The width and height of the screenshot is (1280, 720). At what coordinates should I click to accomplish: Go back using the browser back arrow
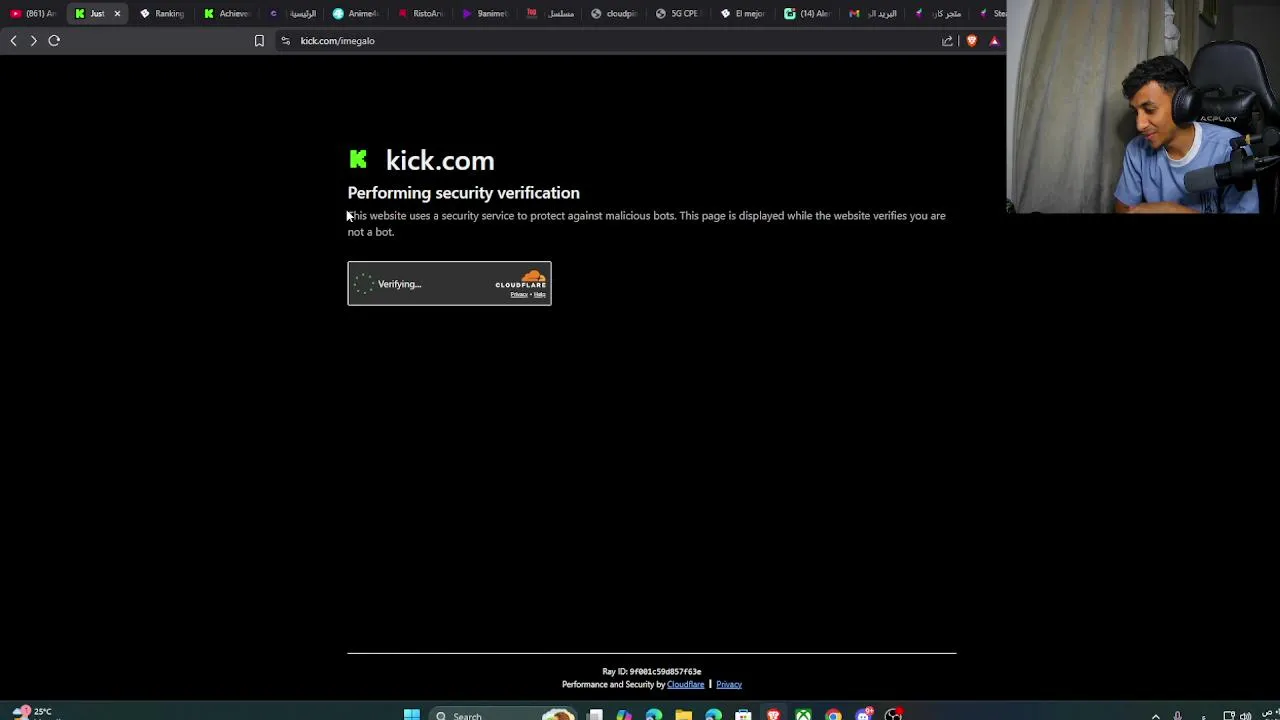pos(13,41)
